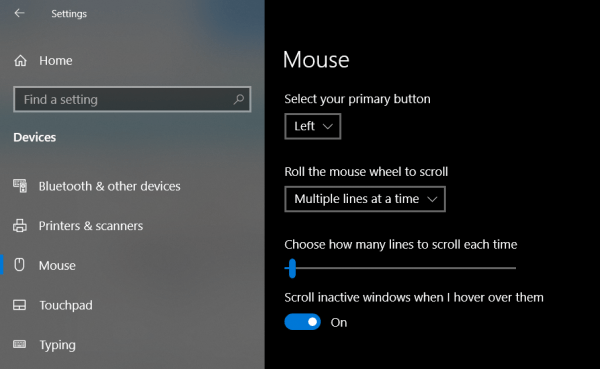This screenshot has height=369, width=600.
Task: Click the On status text
Action: click(339, 323)
